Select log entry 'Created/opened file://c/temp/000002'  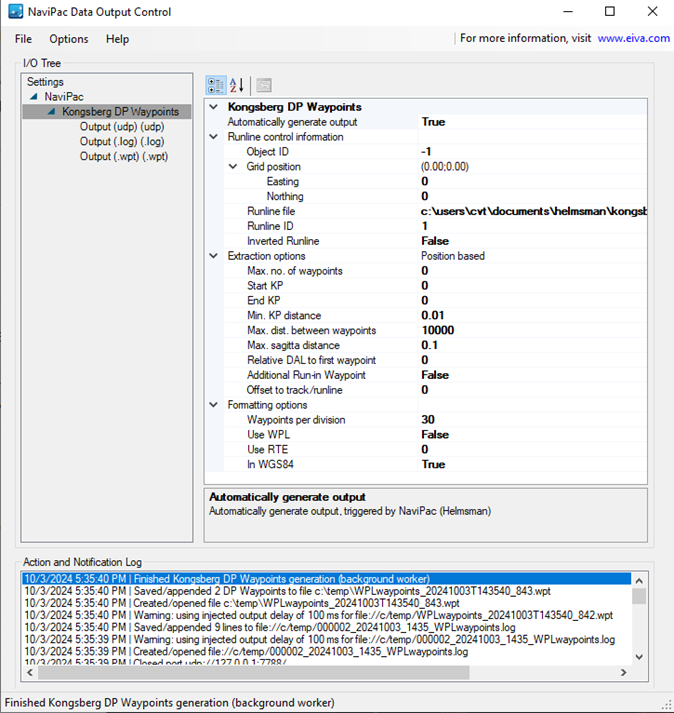point(327,652)
